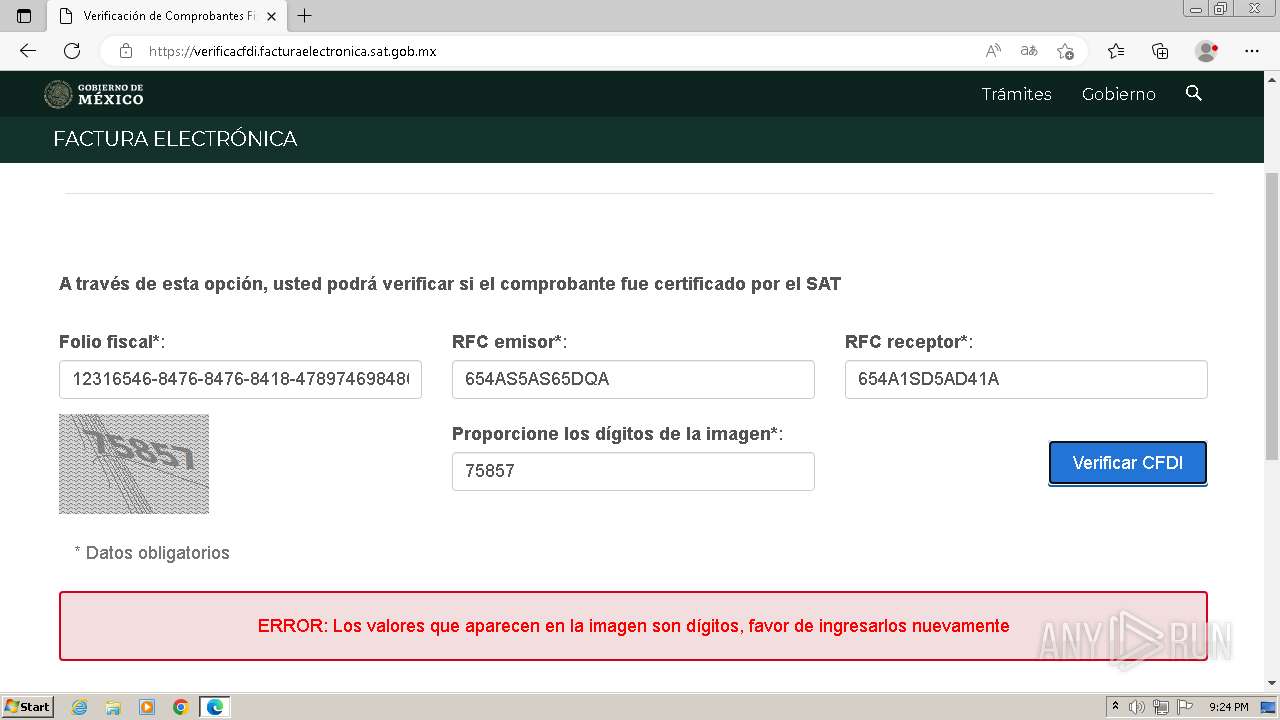
Task: Click the captcha digits input field
Action: [x=633, y=471]
